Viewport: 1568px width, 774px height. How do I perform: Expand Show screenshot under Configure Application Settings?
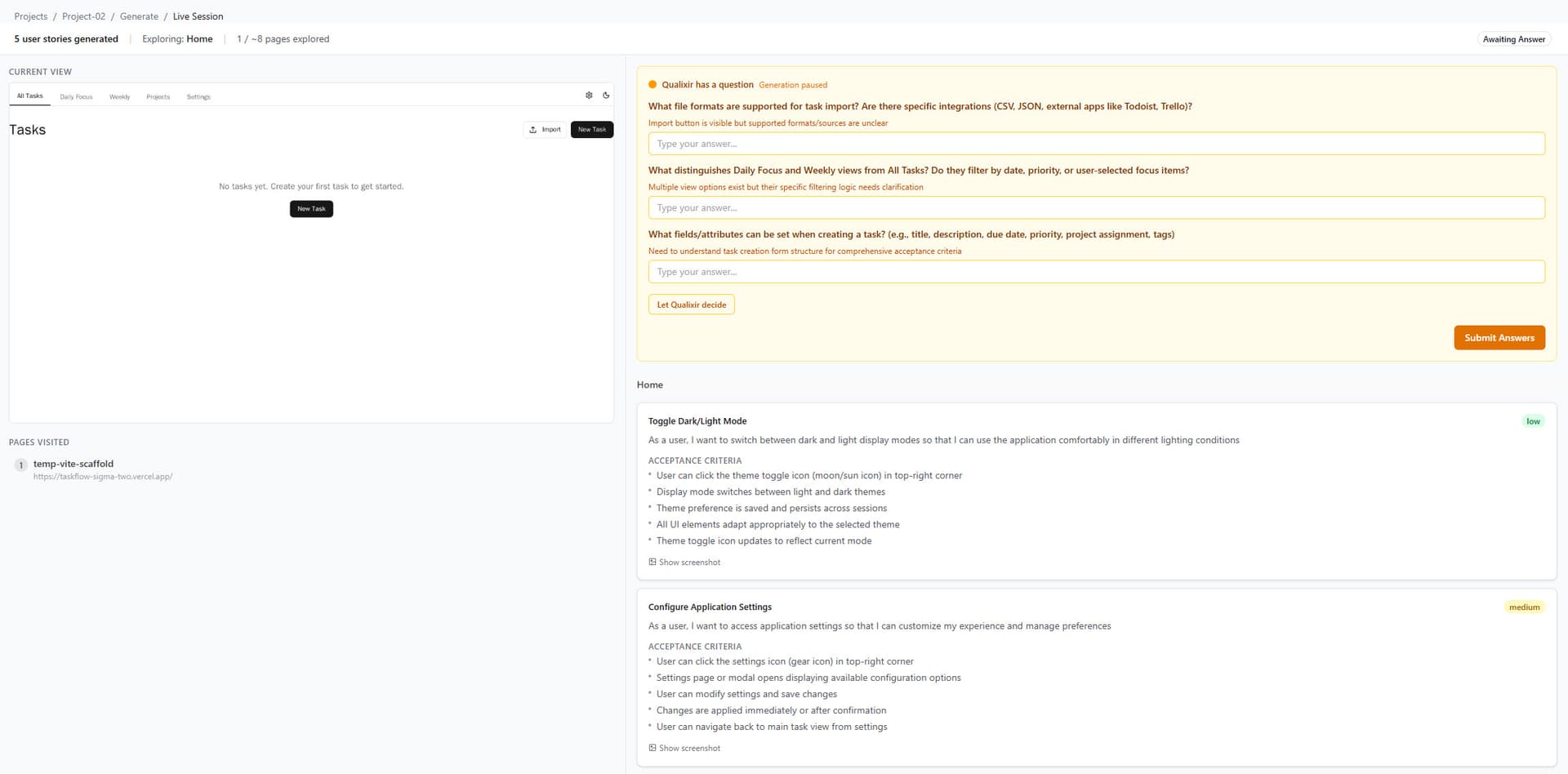point(684,749)
